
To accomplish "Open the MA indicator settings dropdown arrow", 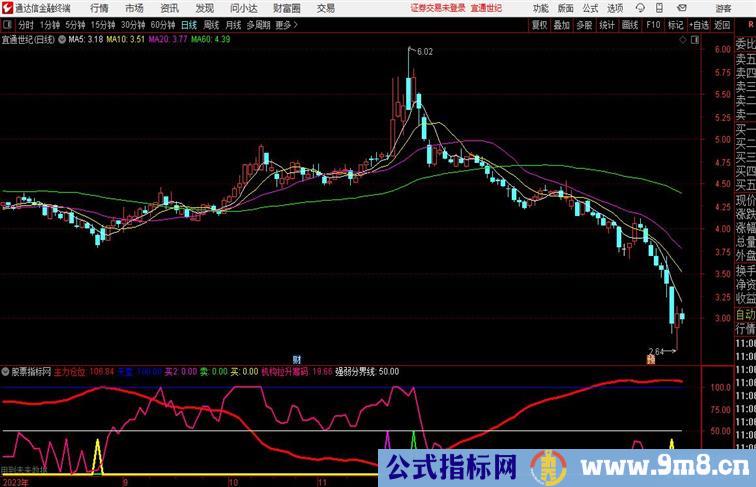I will pos(64,40).
